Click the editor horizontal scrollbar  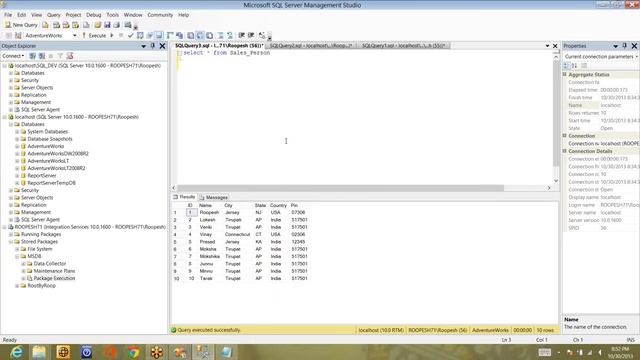340,188
